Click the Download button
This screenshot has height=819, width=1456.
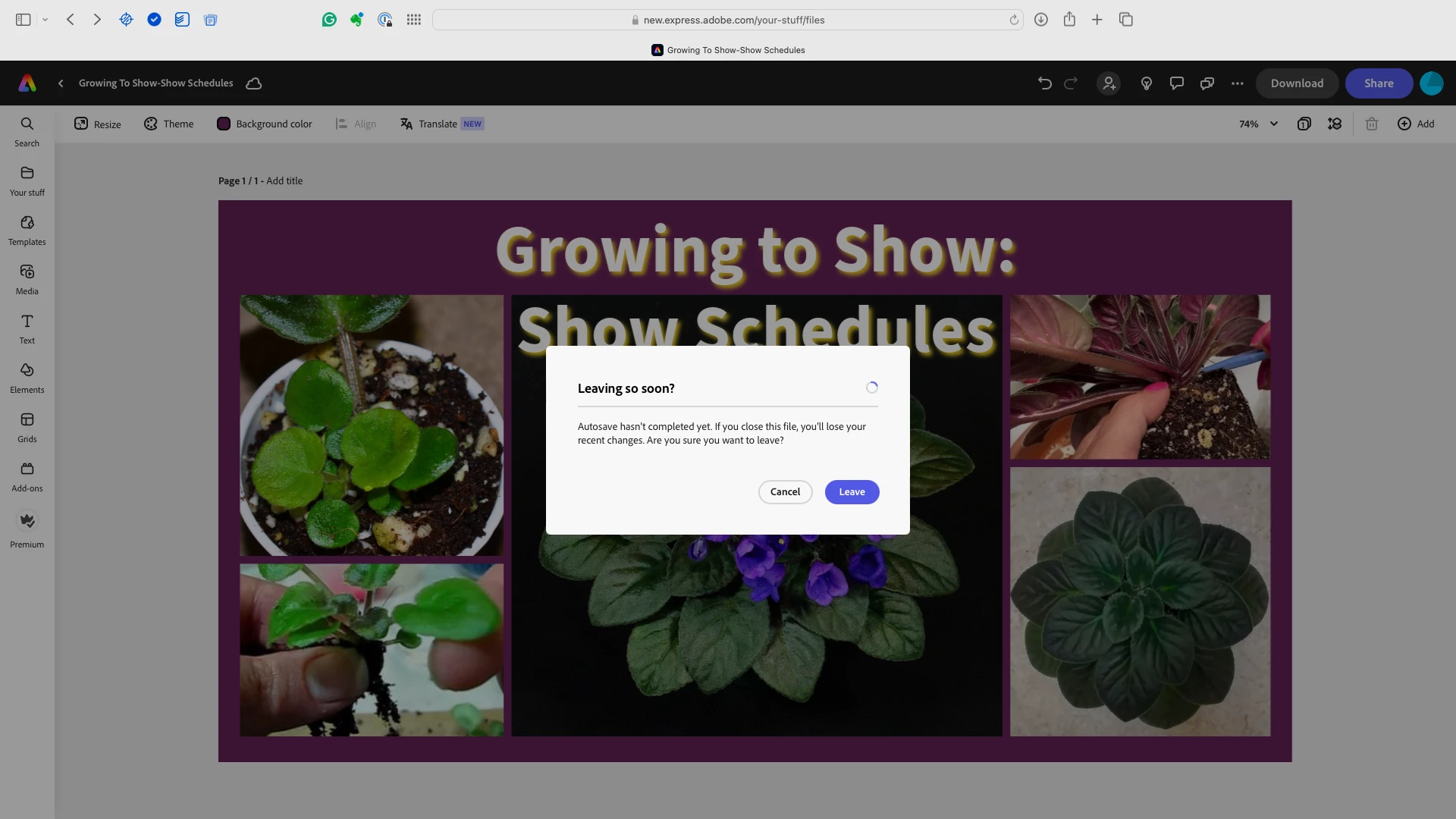[x=1297, y=83]
